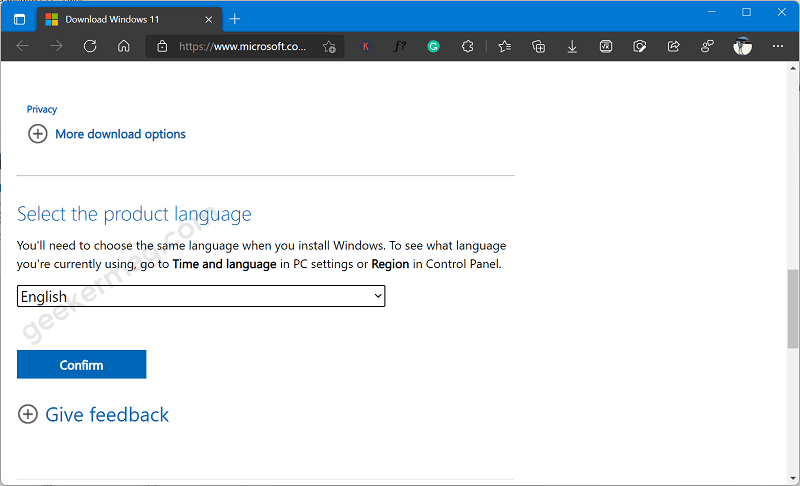This screenshot has height=486, width=800.
Task: Open the Collections panel
Action: pos(538,46)
